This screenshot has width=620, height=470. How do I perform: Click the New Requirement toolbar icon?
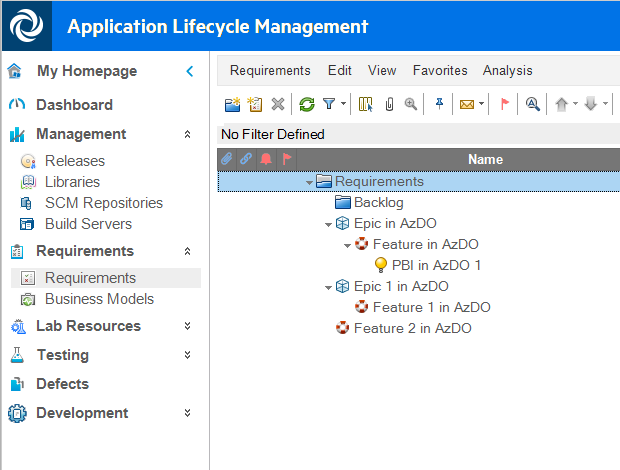click(x=255, y=104)
